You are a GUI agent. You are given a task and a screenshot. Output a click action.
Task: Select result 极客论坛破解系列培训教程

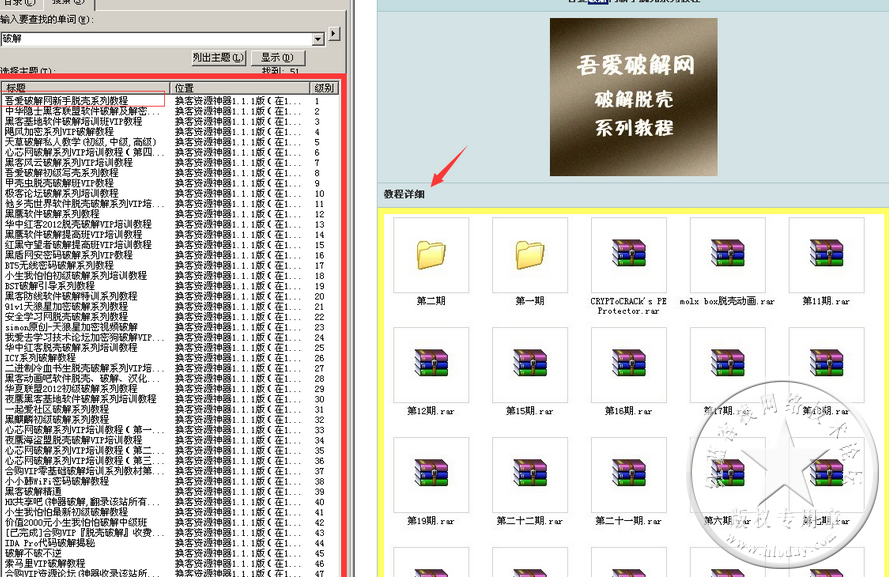click(x=62, y=193)
